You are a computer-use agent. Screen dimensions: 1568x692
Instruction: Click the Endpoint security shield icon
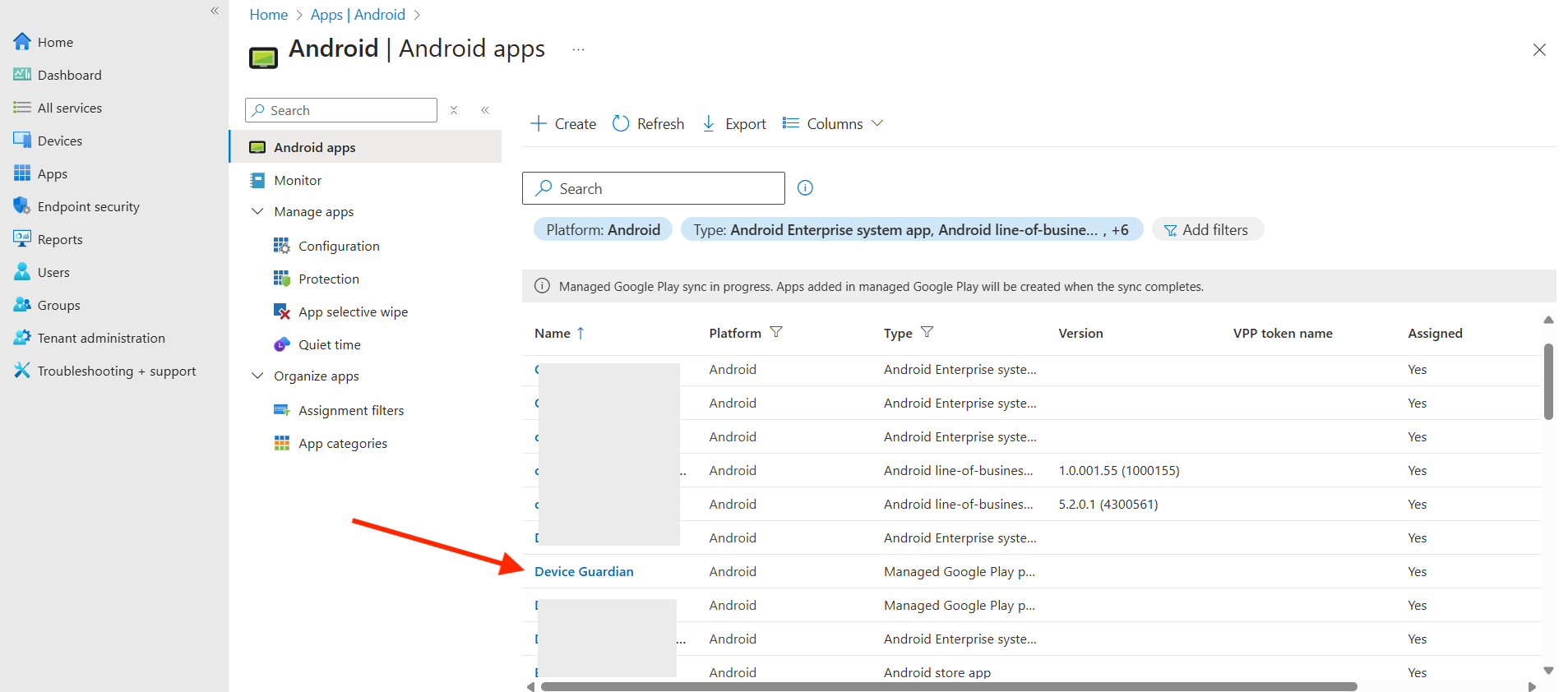[22, 206]
